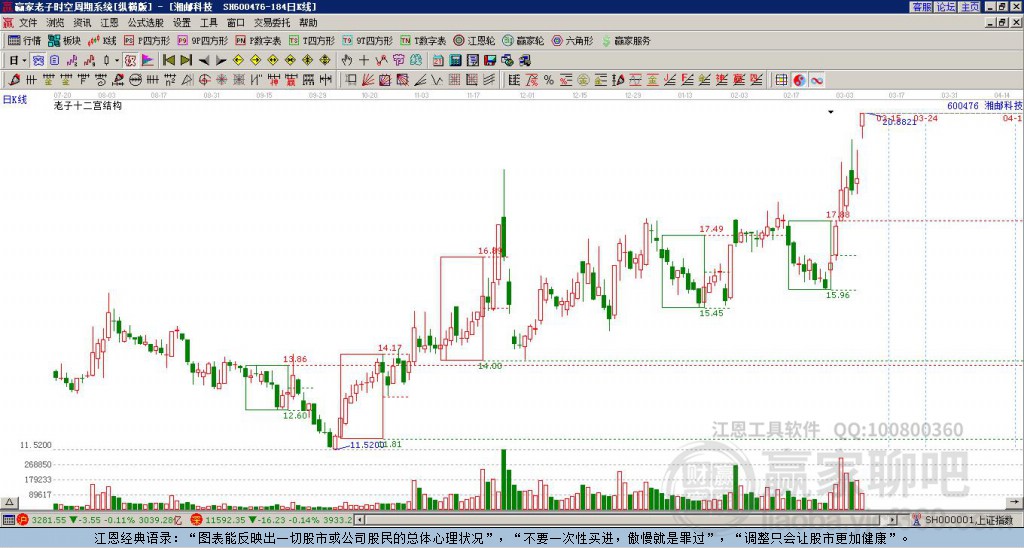Screen dimensions: 1024x548
Task: Open the 江恩轮 tool
Action: coord(474,40)
